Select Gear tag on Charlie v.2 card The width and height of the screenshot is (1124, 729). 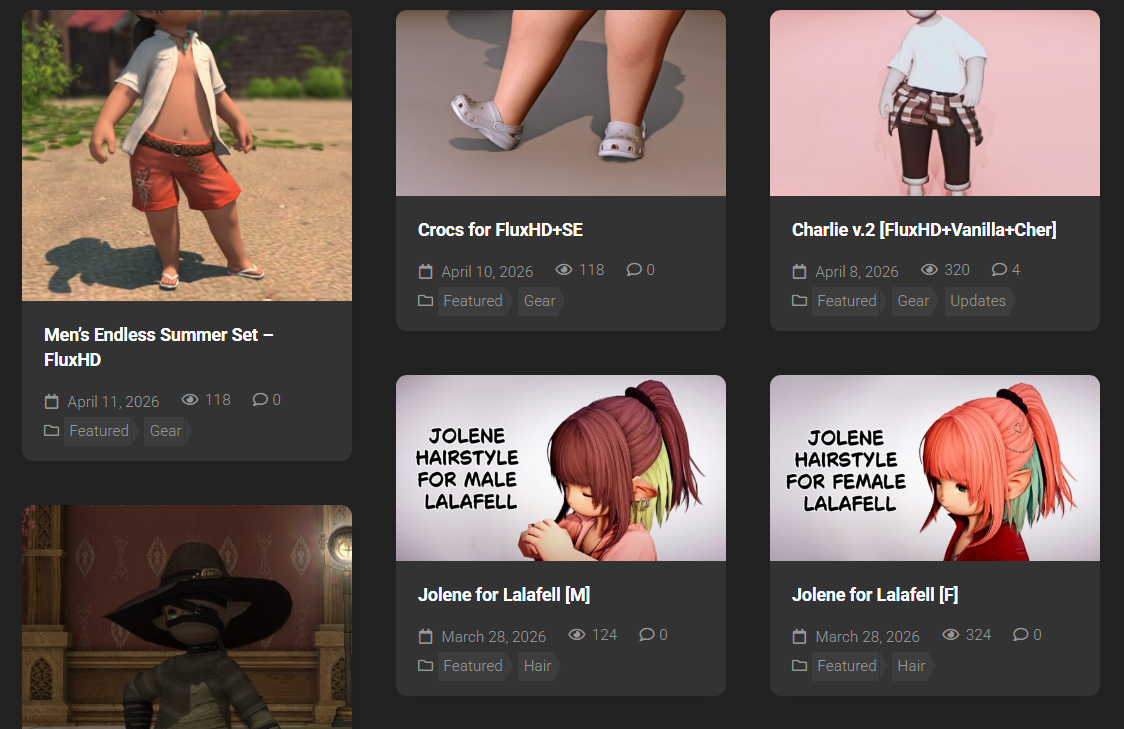point(913,301)
